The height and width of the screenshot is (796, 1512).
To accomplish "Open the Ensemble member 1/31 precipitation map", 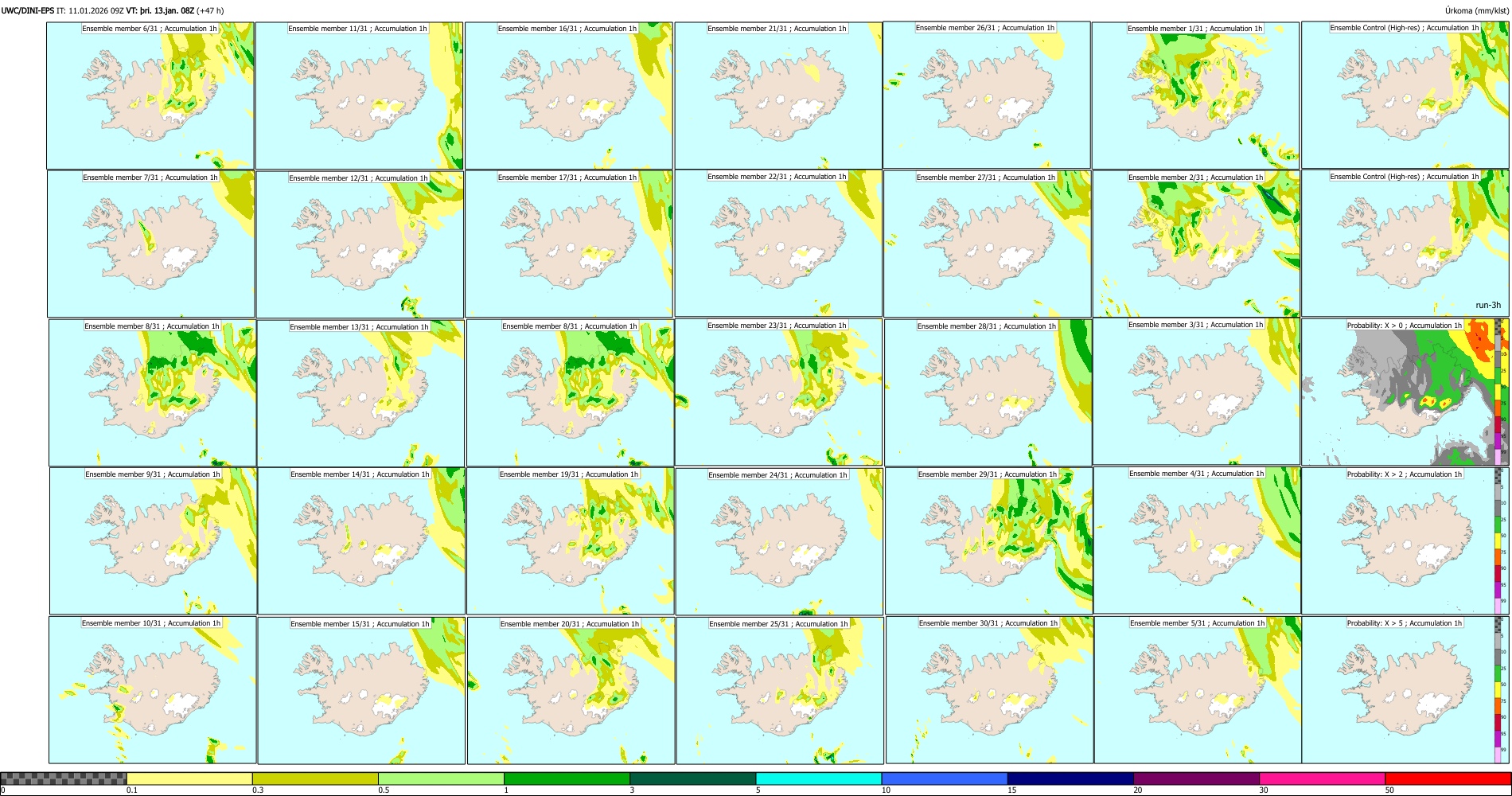I will (x=1195, y=96).
